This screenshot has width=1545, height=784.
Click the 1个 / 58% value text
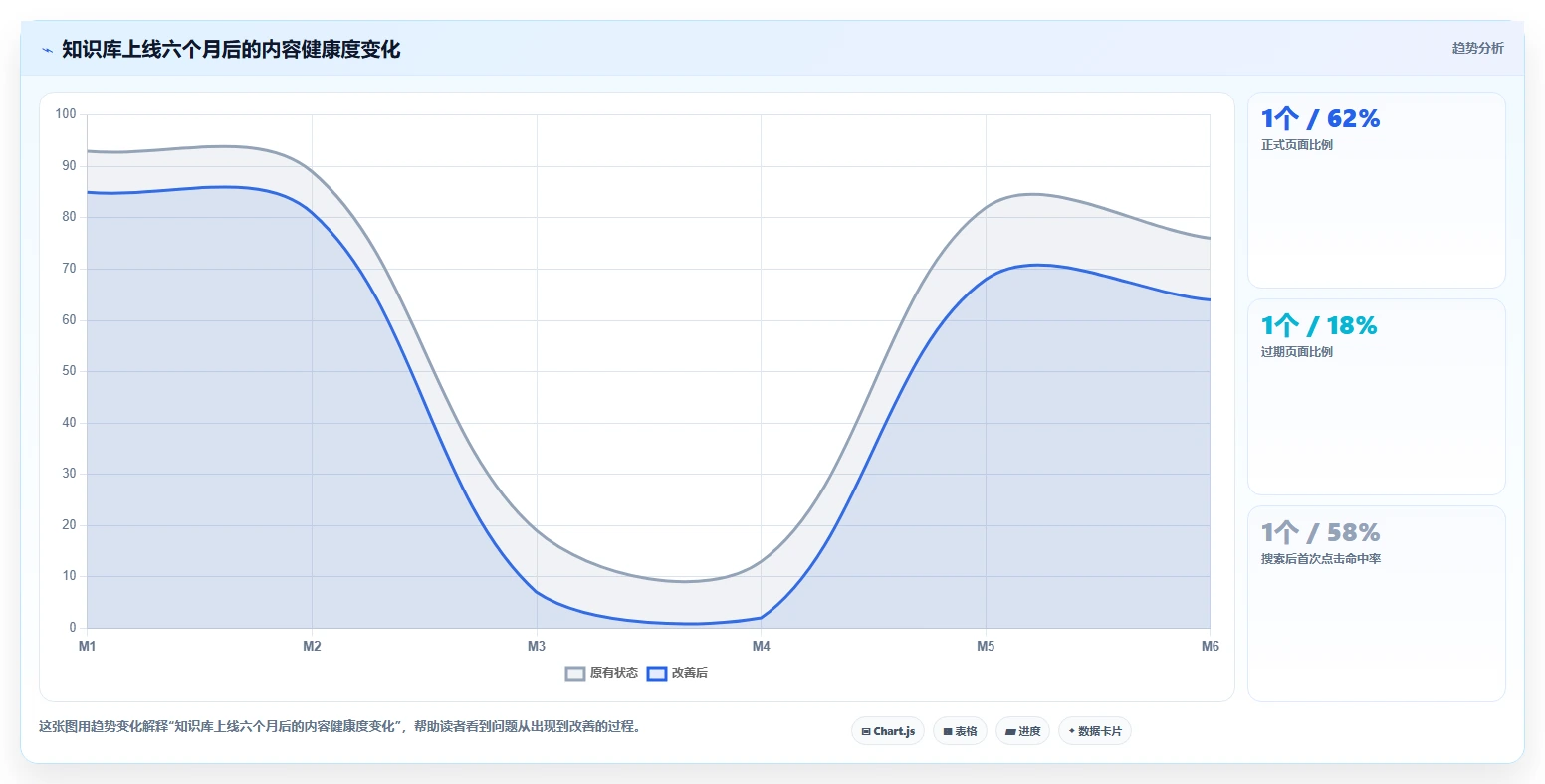pos(1320,533)
